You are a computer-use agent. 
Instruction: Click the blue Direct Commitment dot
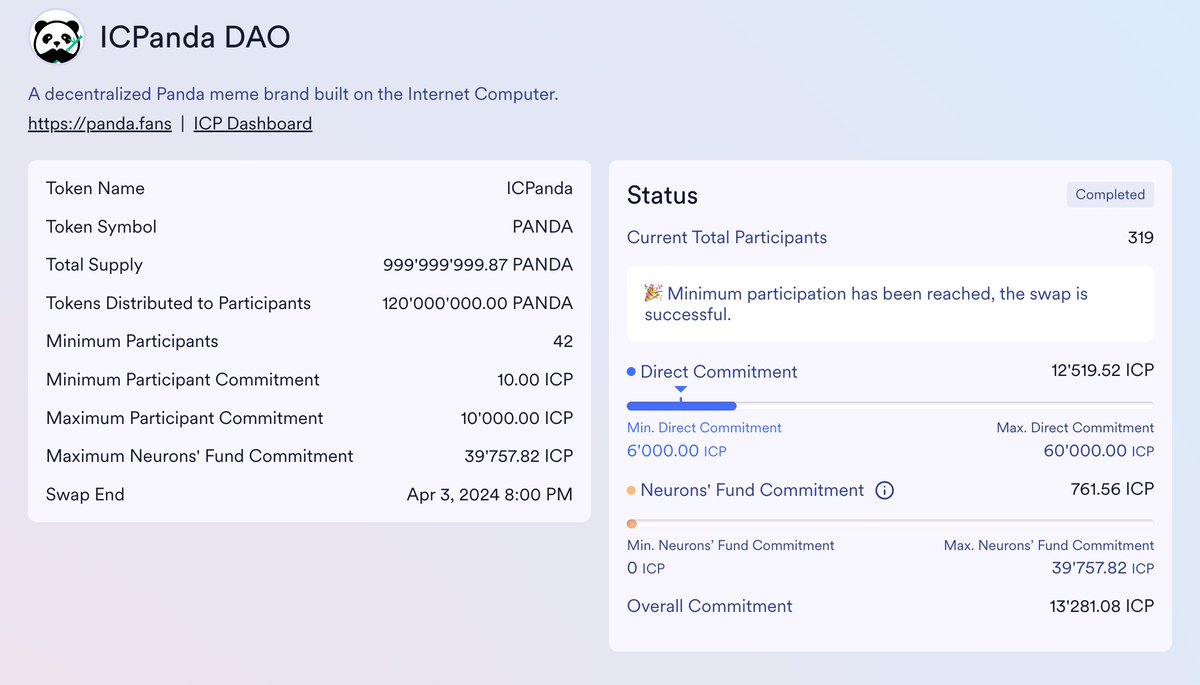pyautogui.click(x=631, y=372)
